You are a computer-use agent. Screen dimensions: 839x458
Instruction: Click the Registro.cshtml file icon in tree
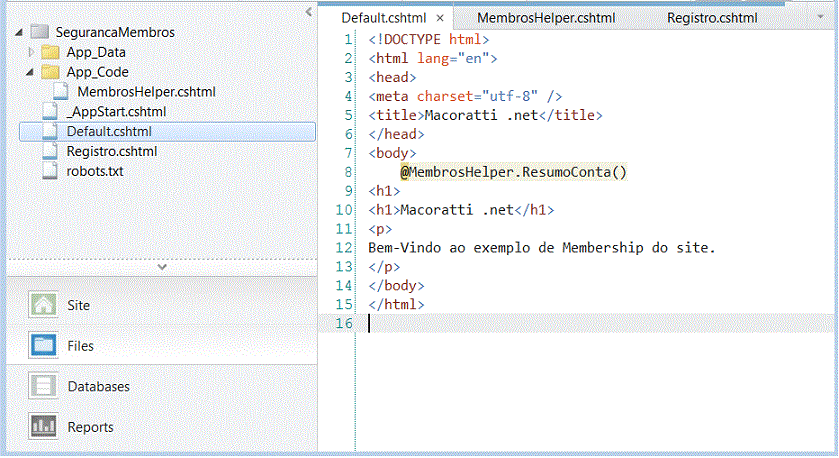pos(50,151)
